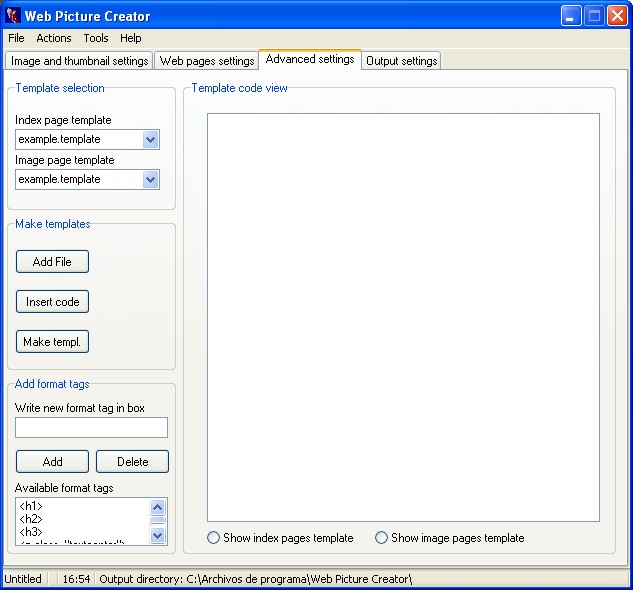Click the 16:54 time in status bar
Image resolution: width=633 pixels, height=590 pixels.
(76, 579)
